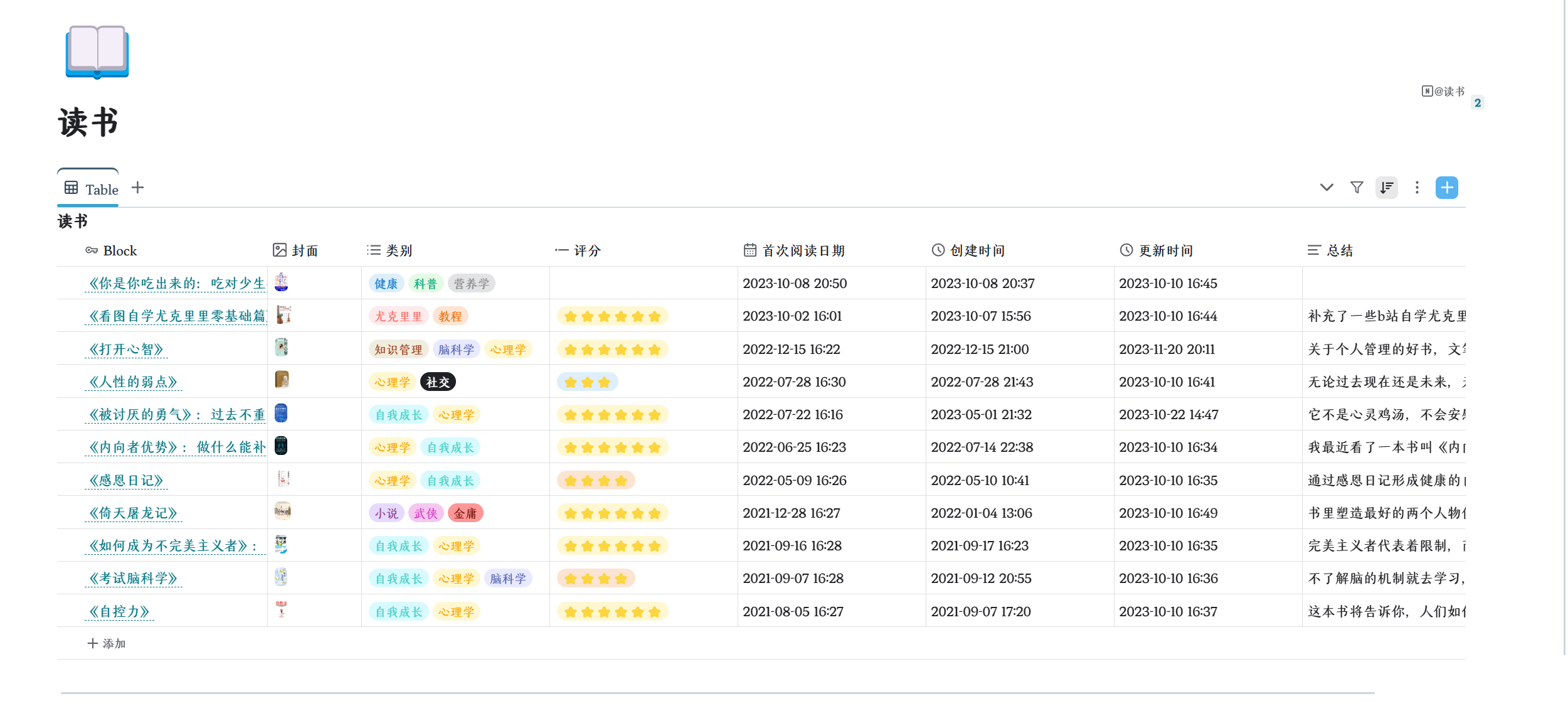Open the 《打开心智》 book page
The width and height of the screenshot is (1568, 706).
pyautogui.click(x=126, y=350)
